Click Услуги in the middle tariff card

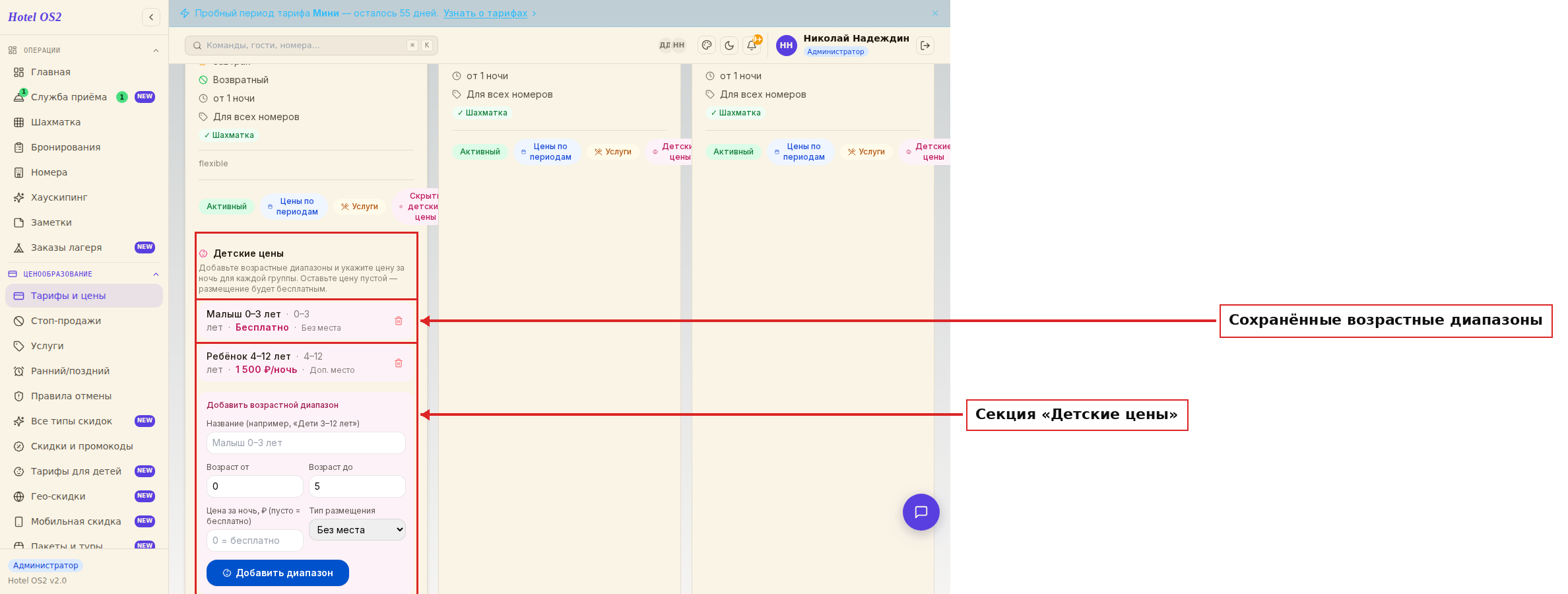(613, 152)
